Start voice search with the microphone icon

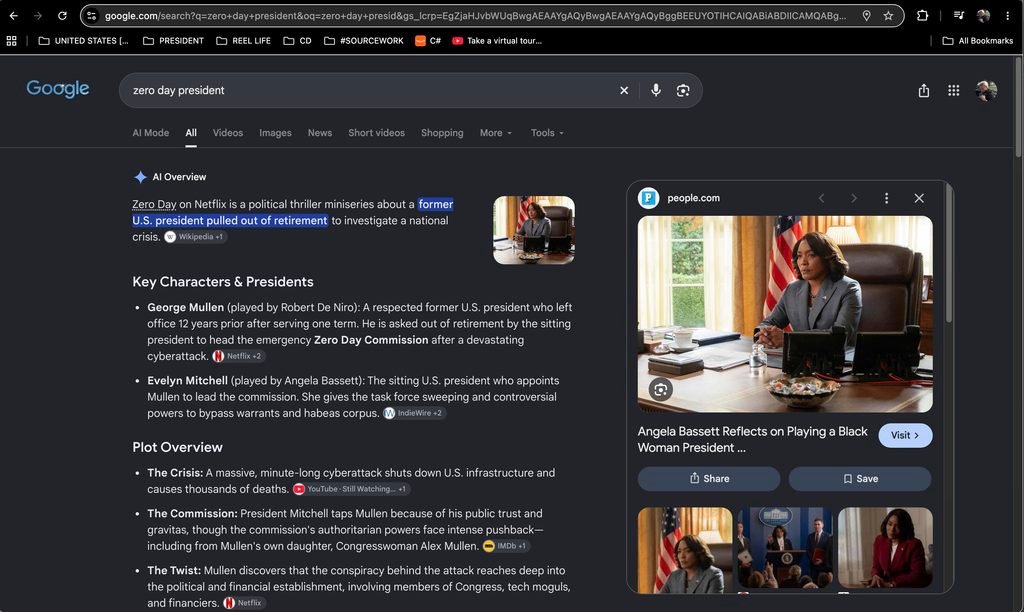tap(656, 90)
